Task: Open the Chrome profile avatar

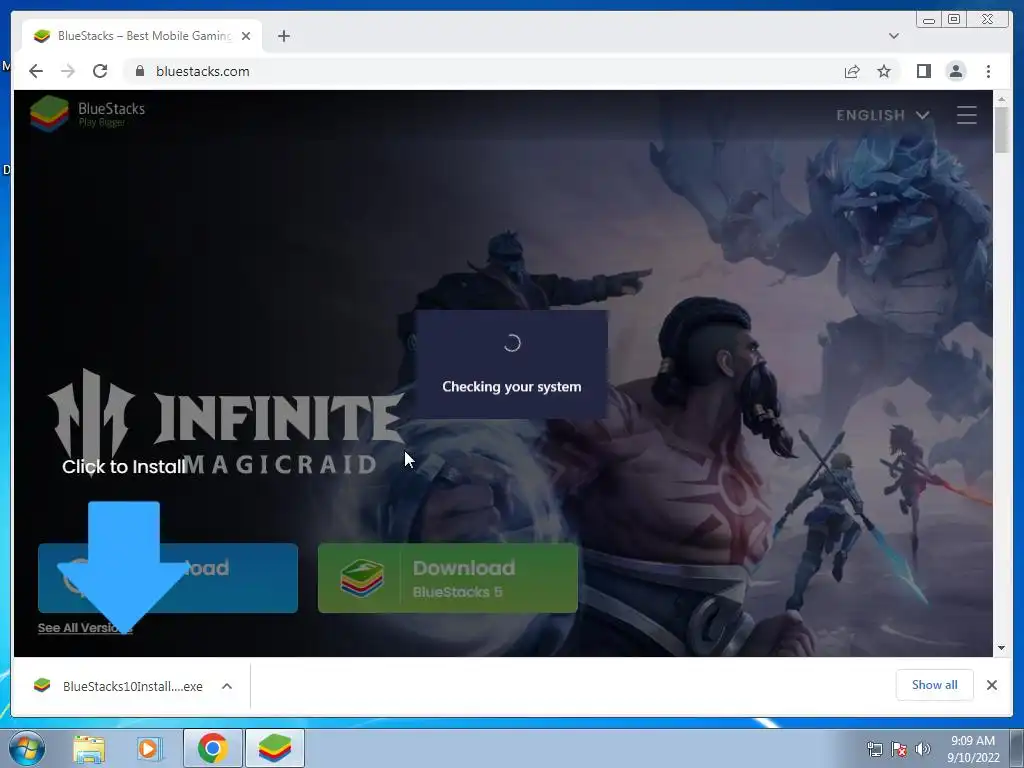Action: pos(956,71)
